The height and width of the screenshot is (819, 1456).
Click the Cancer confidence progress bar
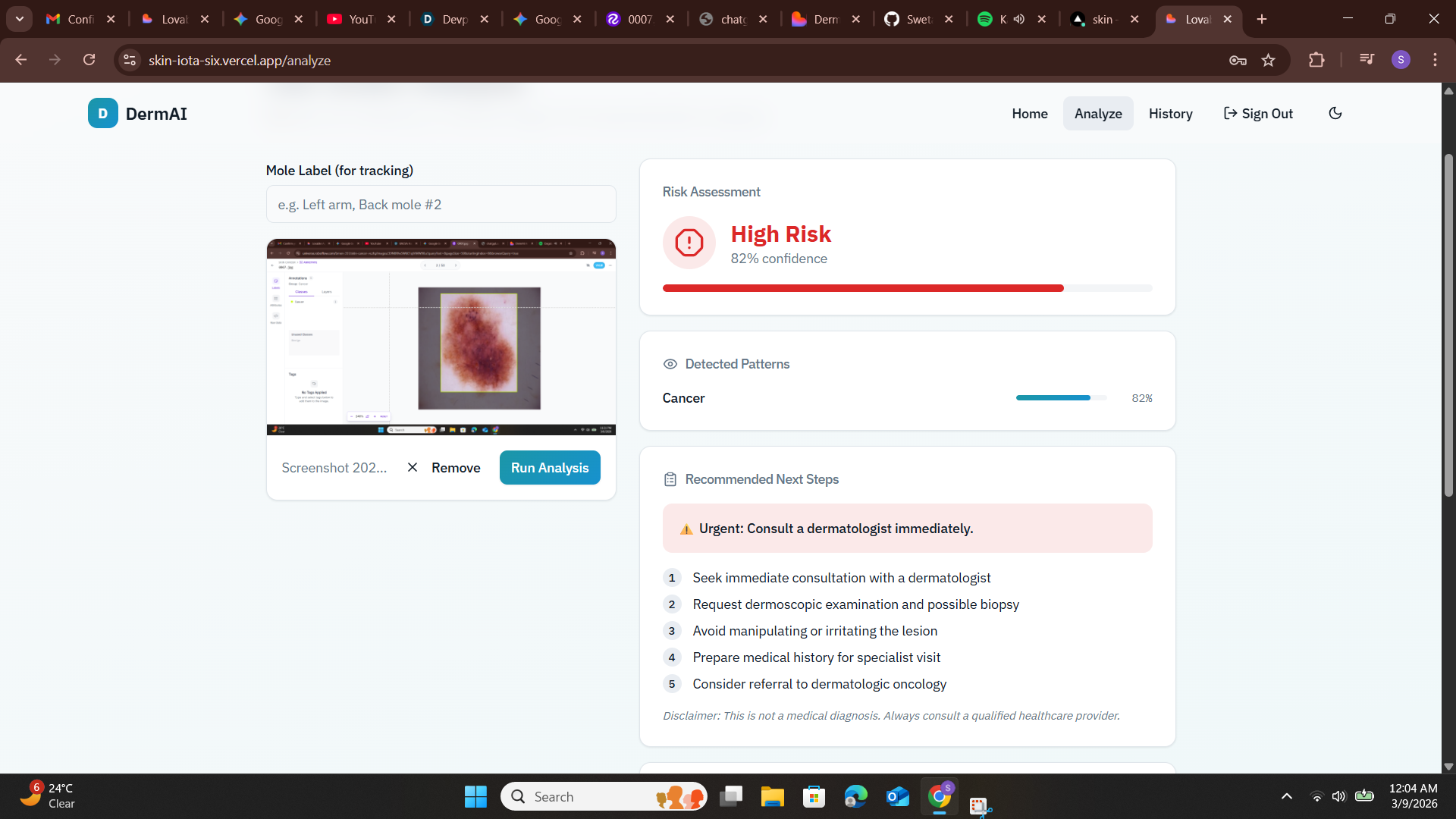coord(1060,398)
